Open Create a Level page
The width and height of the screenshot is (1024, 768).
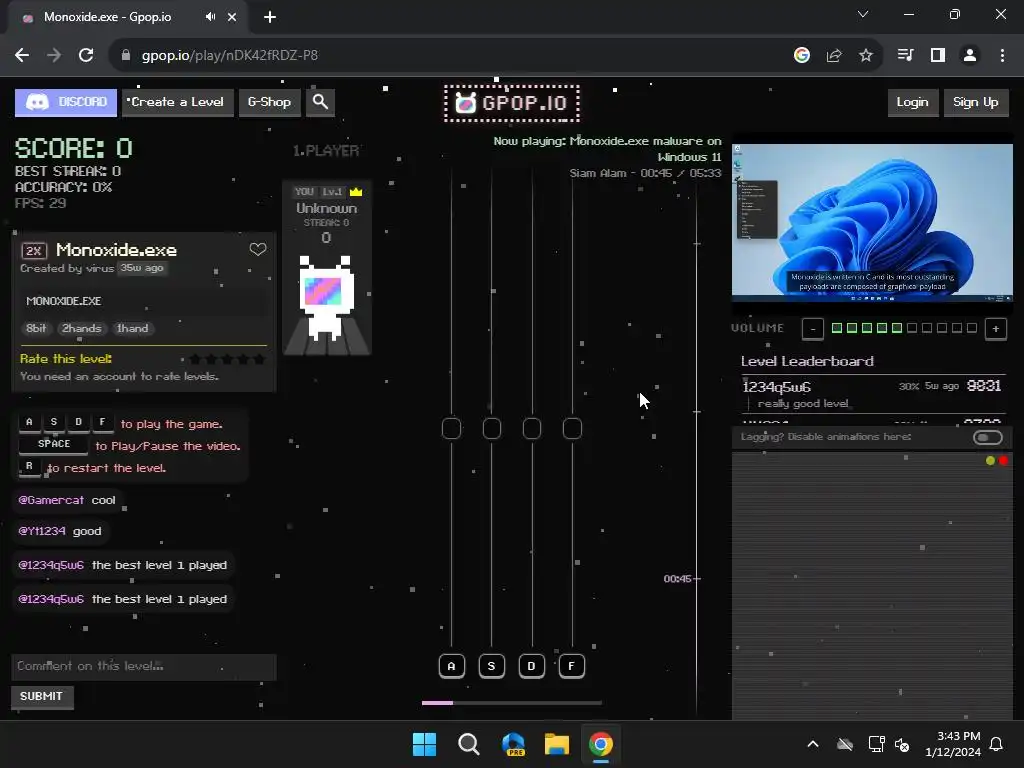click(178, 103)
